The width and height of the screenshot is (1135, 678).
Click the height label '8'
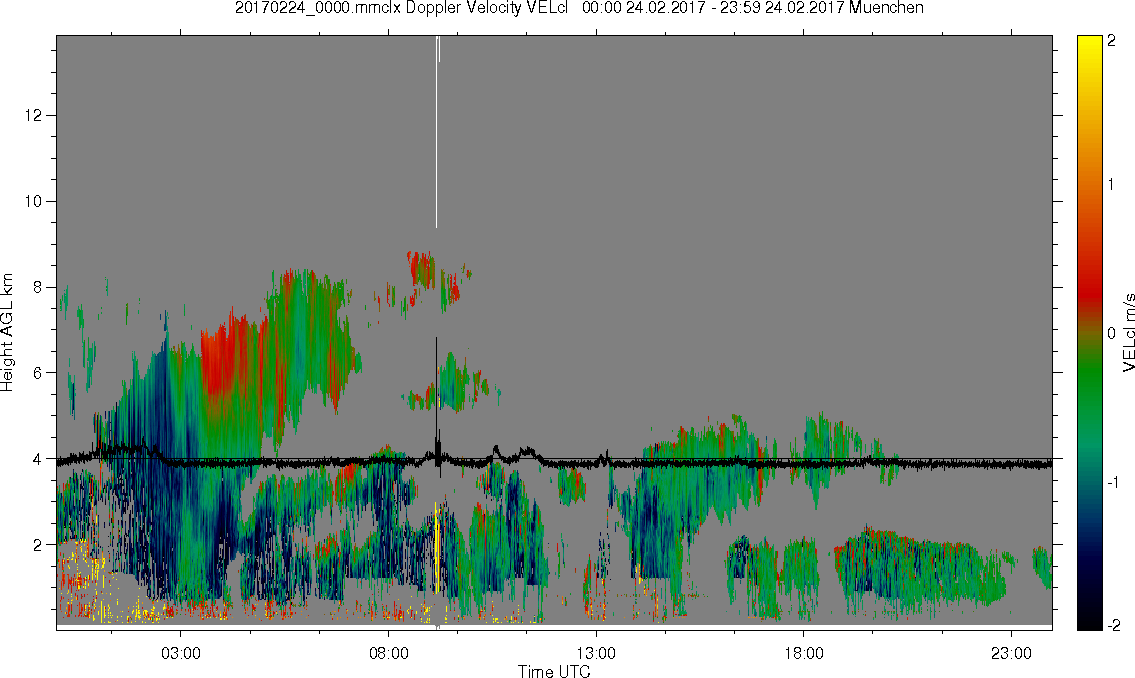pyautogui.click(x=38, y=287)
